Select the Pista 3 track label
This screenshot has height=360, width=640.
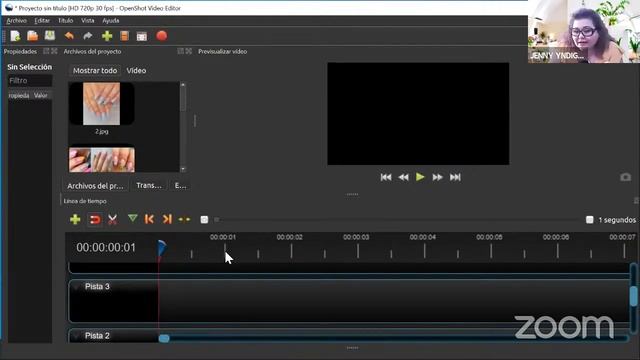[97, 287]
